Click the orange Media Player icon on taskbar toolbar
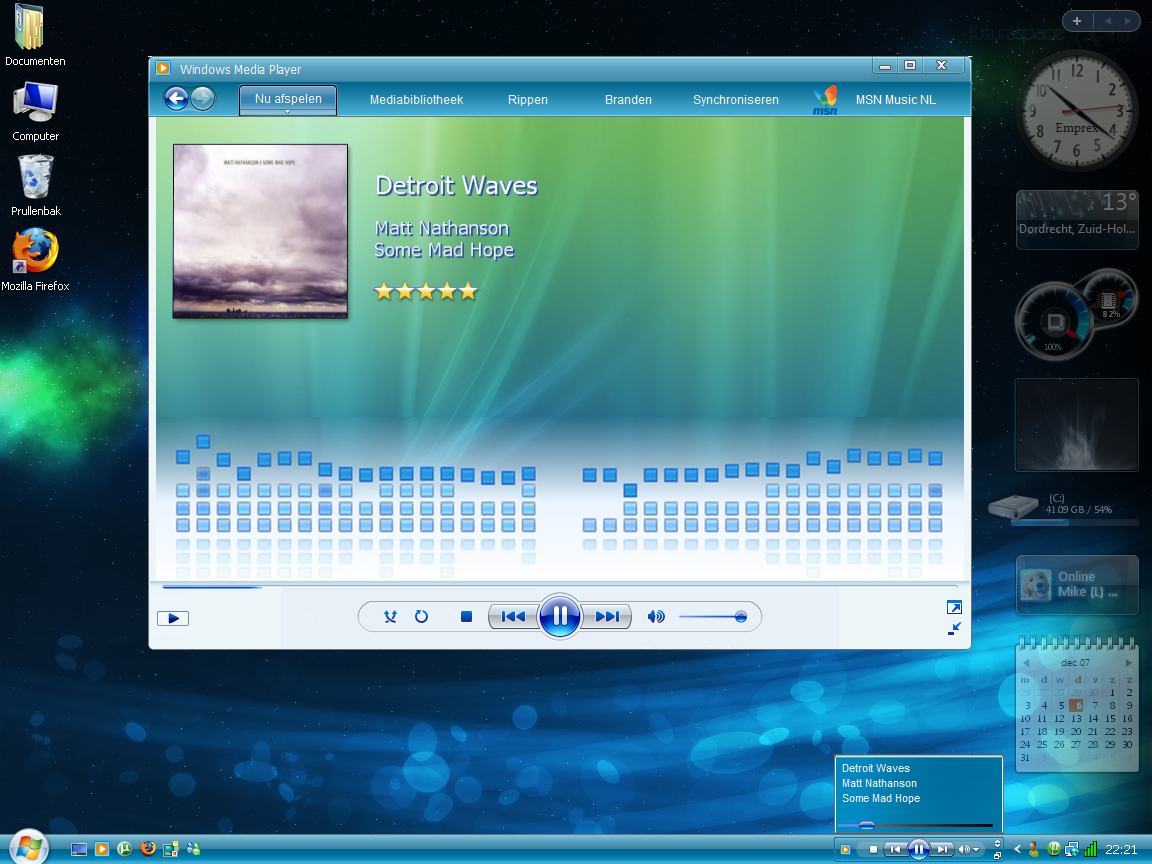The image size is (1152, 864). 845,848
